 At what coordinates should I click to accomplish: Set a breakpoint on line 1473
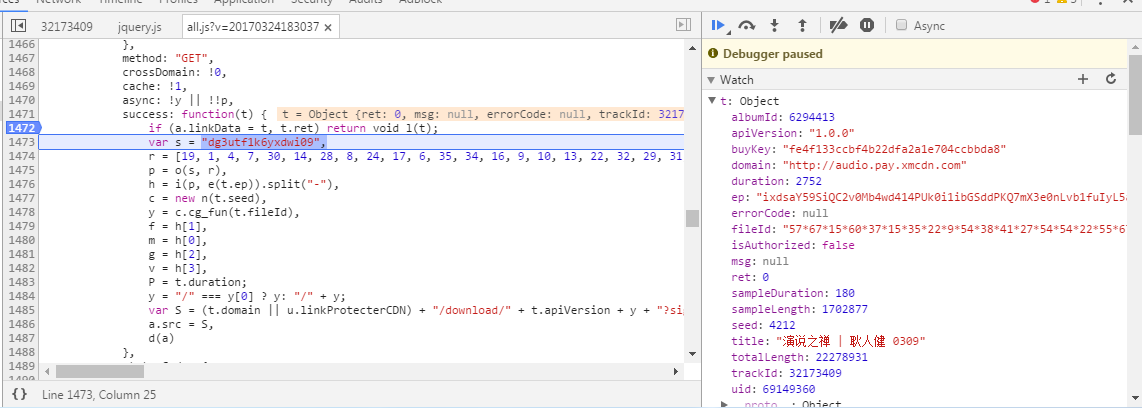(x=21, y=142)
